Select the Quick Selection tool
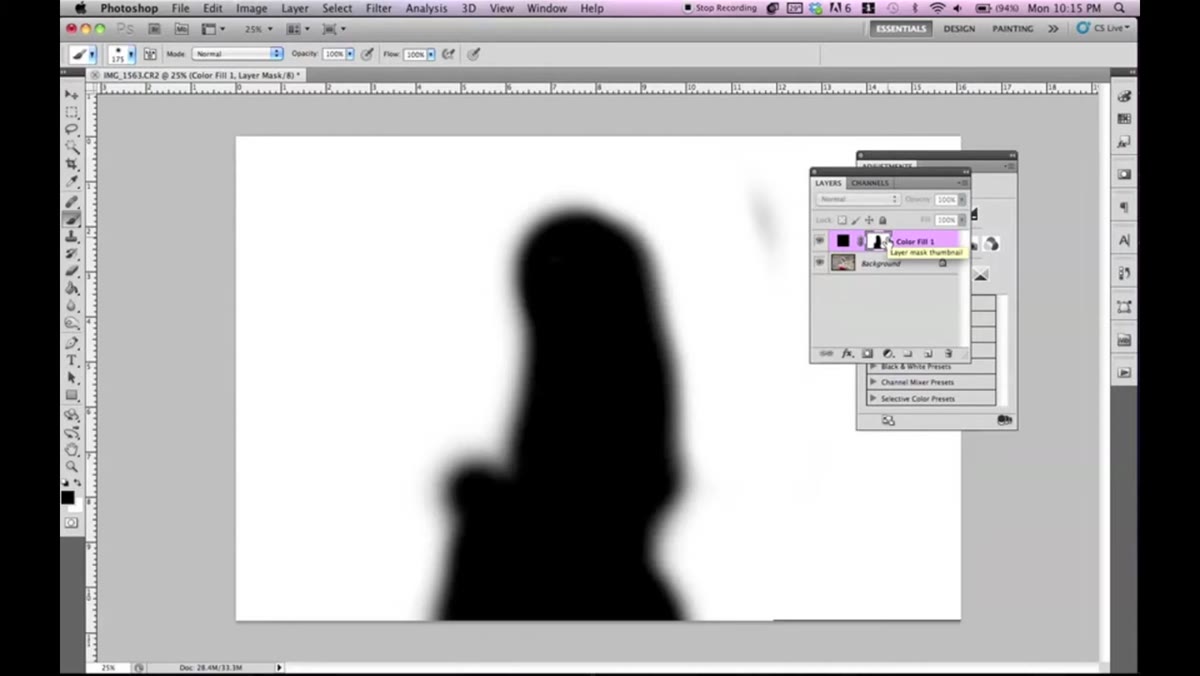This screenshot has width=1200, height=676. tap(72, 147)
